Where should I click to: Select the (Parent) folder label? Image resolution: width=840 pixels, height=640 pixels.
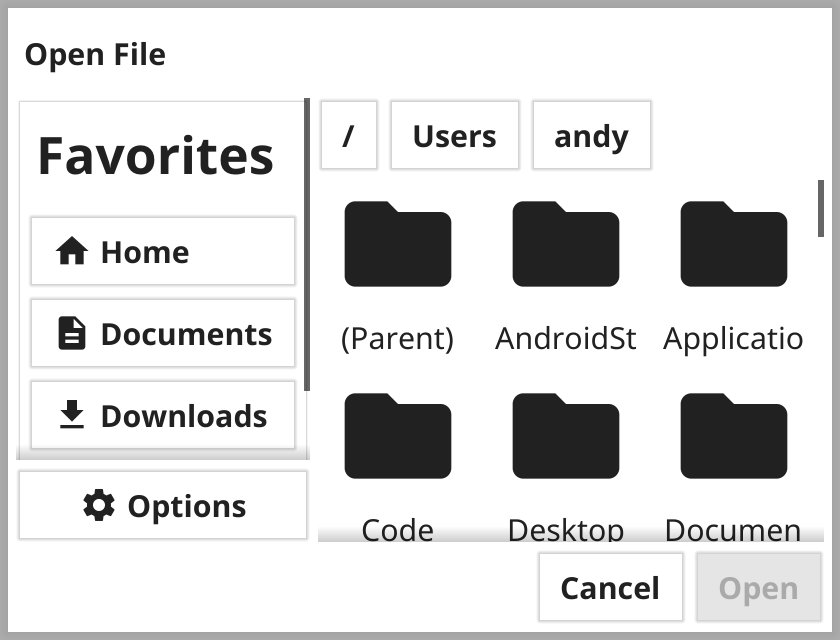(x=397, y=339)
